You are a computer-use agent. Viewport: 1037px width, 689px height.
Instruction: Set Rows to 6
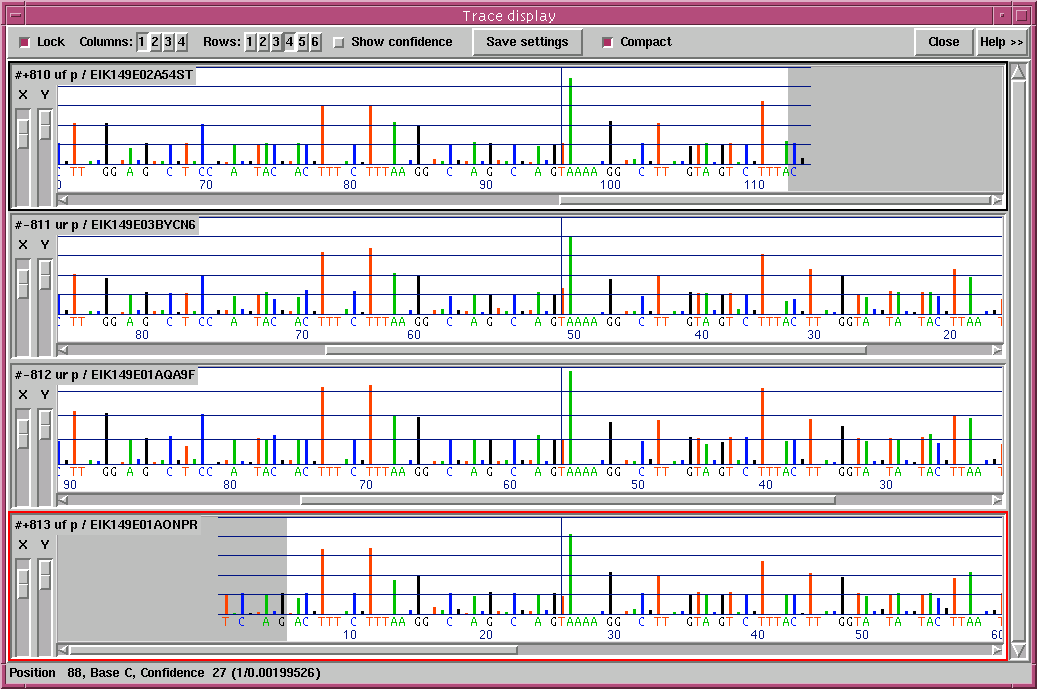tap(315, 42)
